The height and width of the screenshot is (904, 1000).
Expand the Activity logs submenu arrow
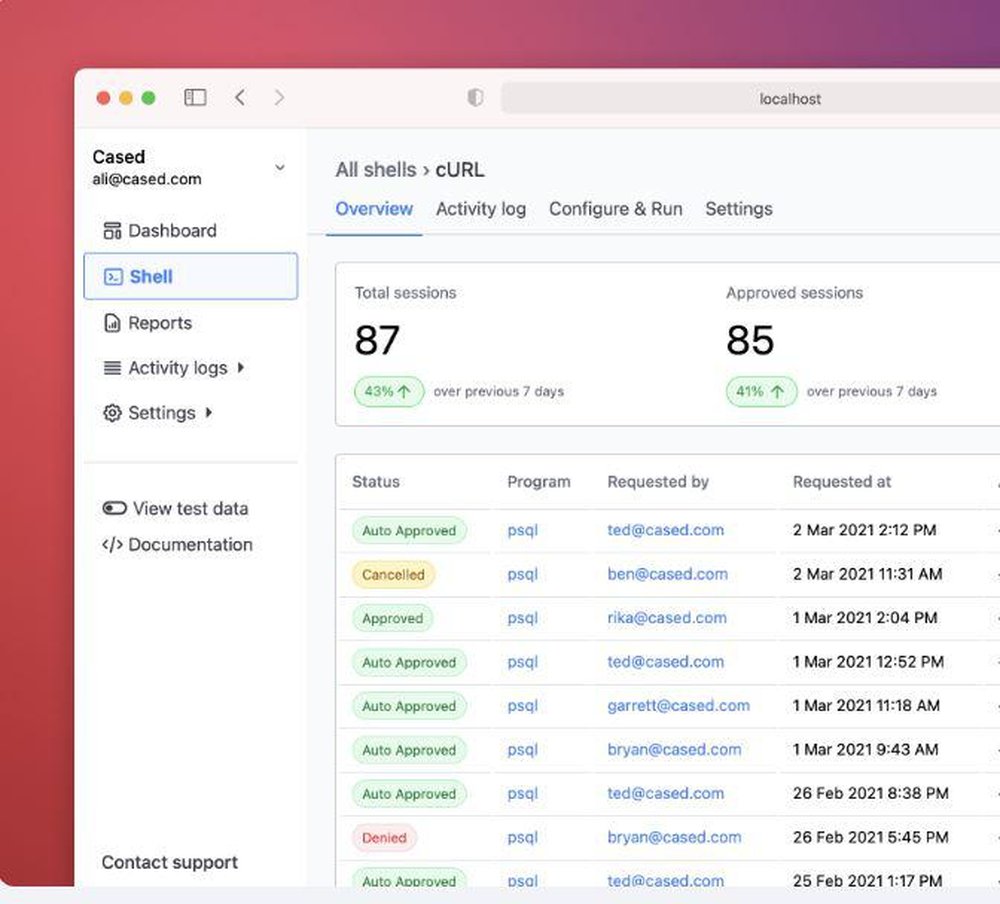(x=241, y=368)
